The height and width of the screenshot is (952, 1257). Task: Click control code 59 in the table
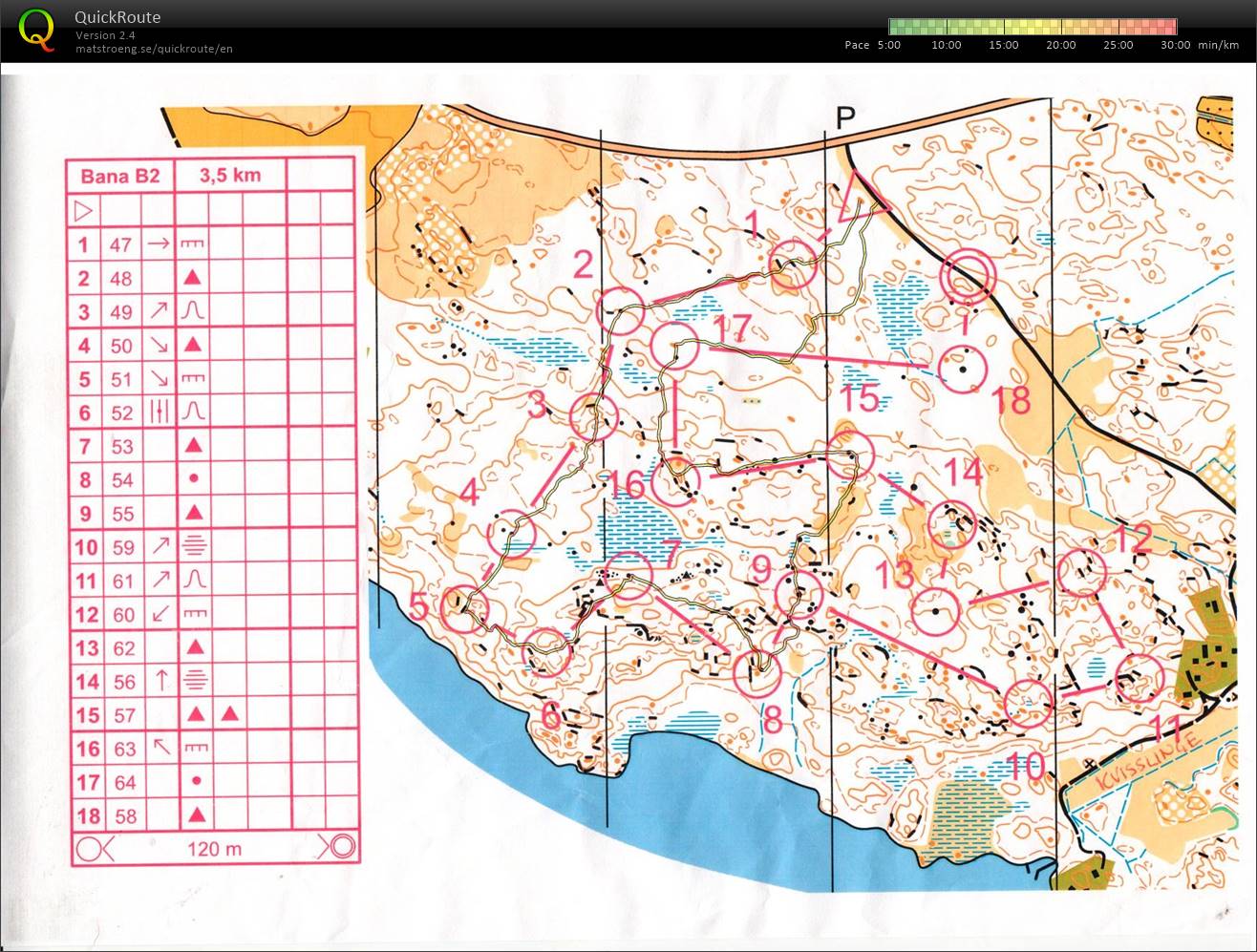(124, 547)
